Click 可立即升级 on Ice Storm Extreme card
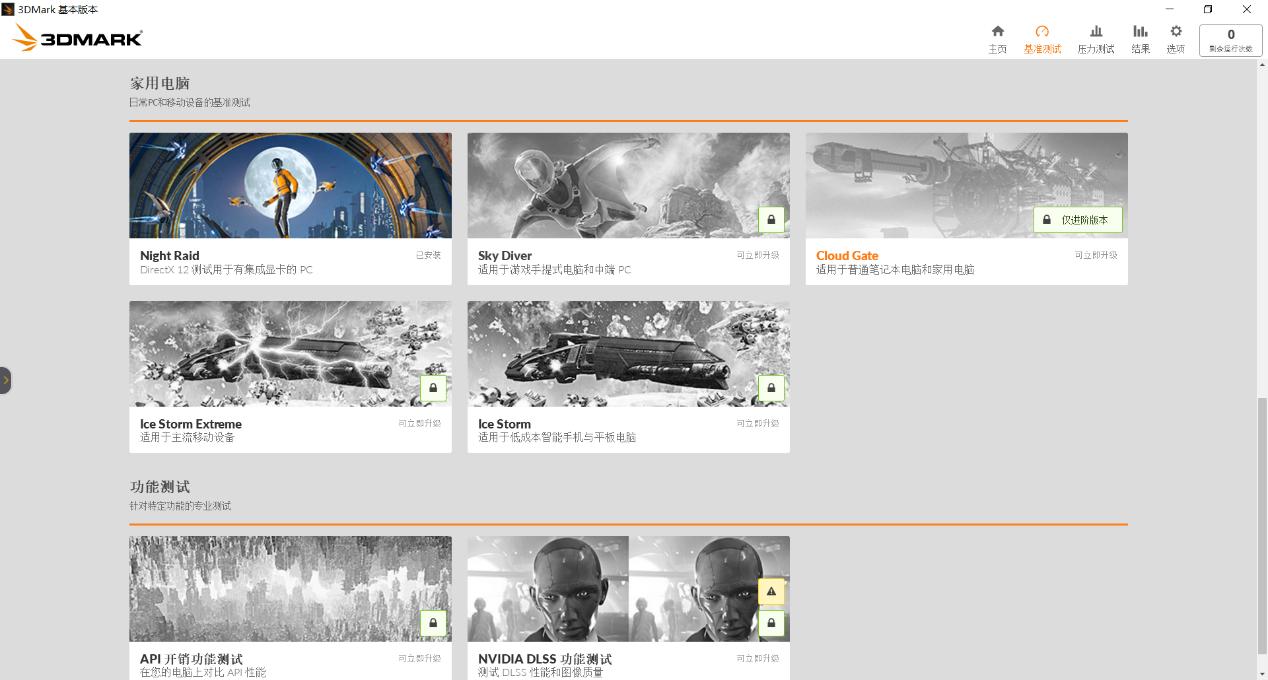The width and height of the screenshot is (1268, 680). pyautogui.click(x=420, y=423)
